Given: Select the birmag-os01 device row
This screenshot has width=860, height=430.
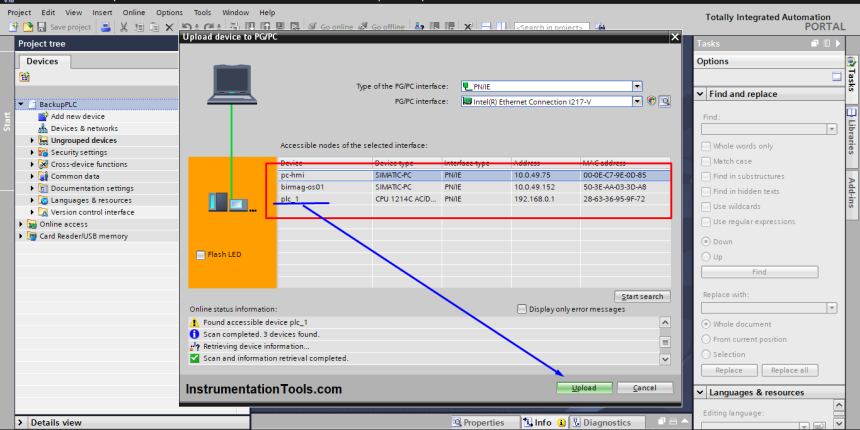Looking at the screenshot, I should click(475, 187).
